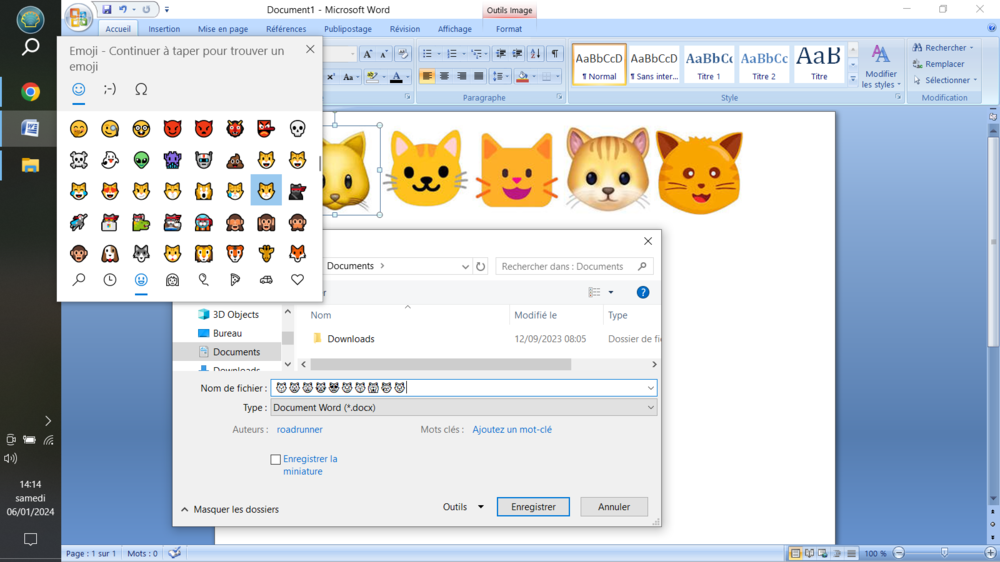Pick the pile of poo emoji
This screenshot has width=1000, height=562.
point(235,160)
